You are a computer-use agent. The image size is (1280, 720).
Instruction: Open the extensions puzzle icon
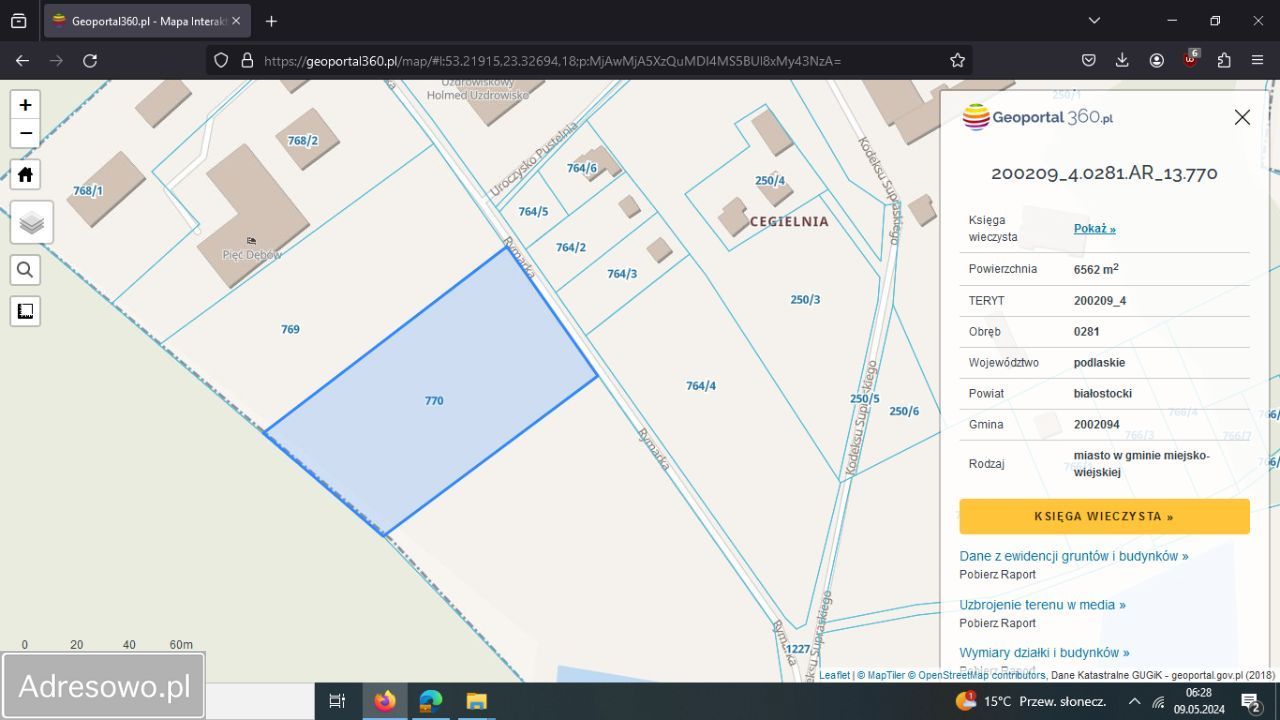click(x=1224, y=60)
